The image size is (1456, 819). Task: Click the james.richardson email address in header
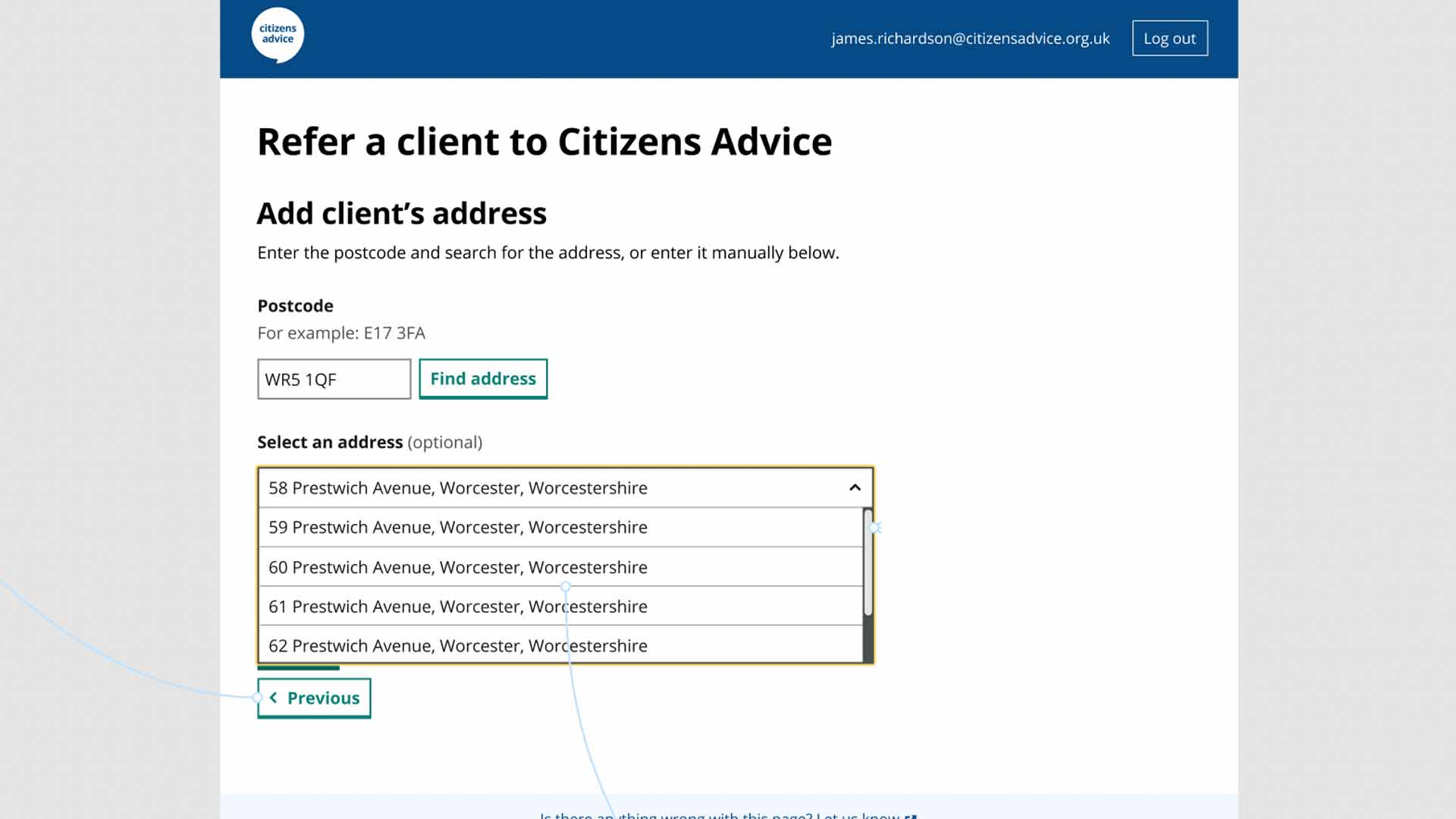(x=970, y=39)
